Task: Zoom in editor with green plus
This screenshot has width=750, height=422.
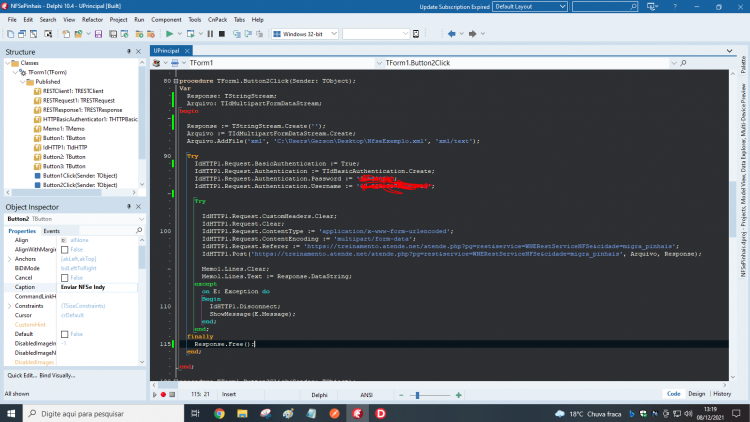Action: click(458, 395)
